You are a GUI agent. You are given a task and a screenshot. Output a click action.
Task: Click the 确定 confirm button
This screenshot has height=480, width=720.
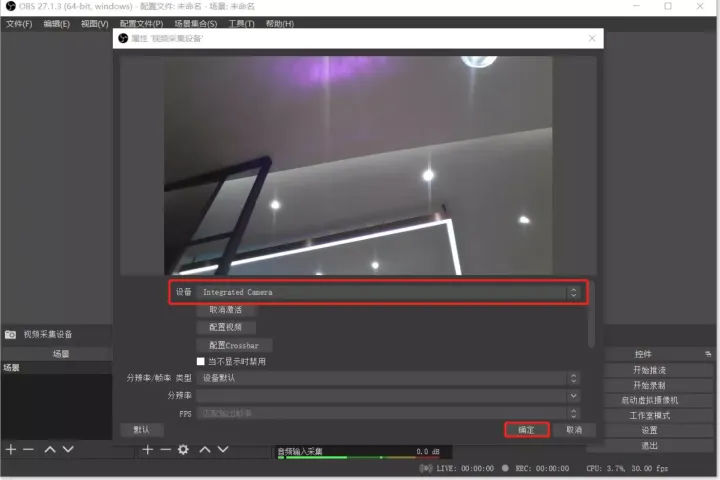527,430
